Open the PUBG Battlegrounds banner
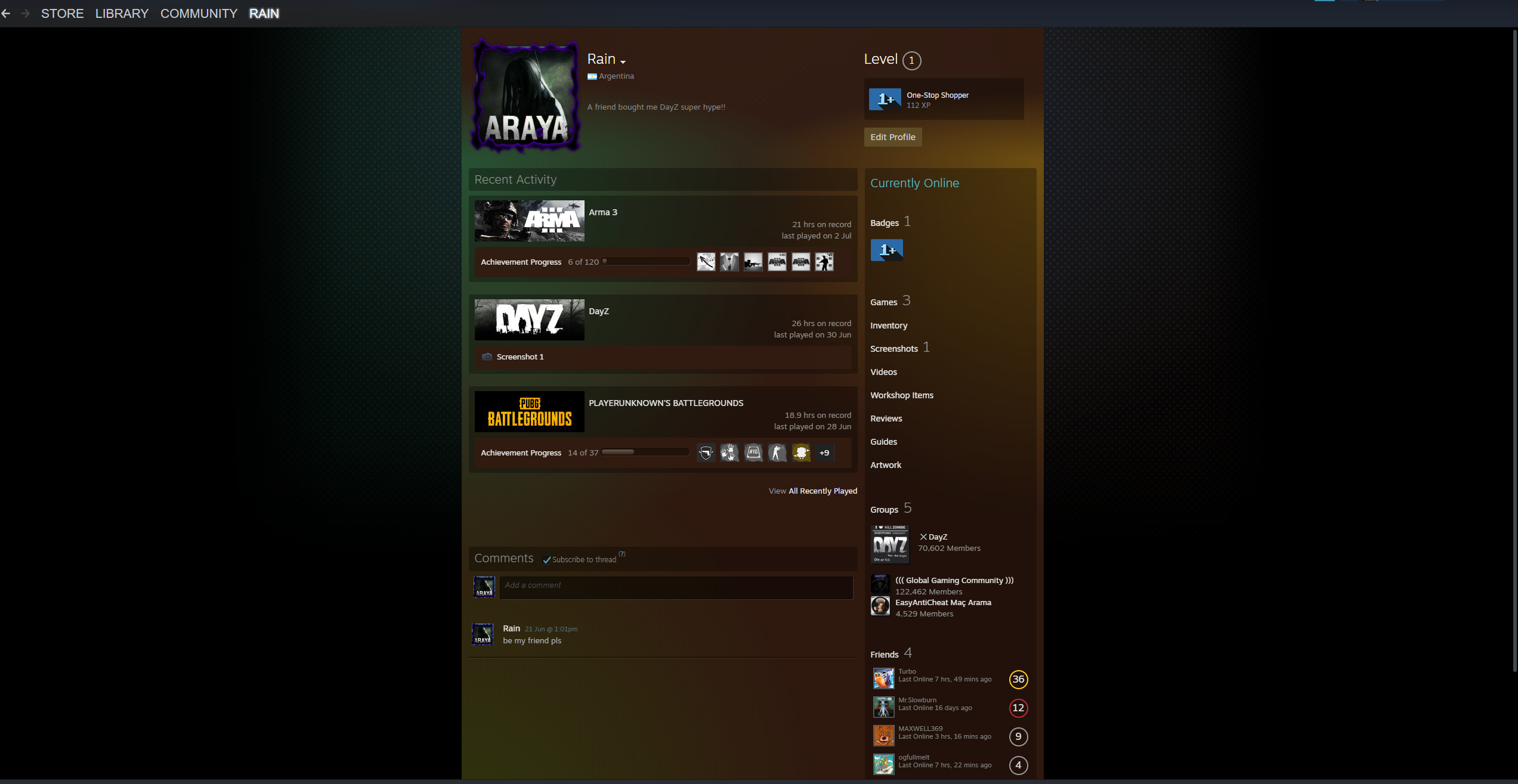Viewport: 1518px width, 784px height. [529, 411]
